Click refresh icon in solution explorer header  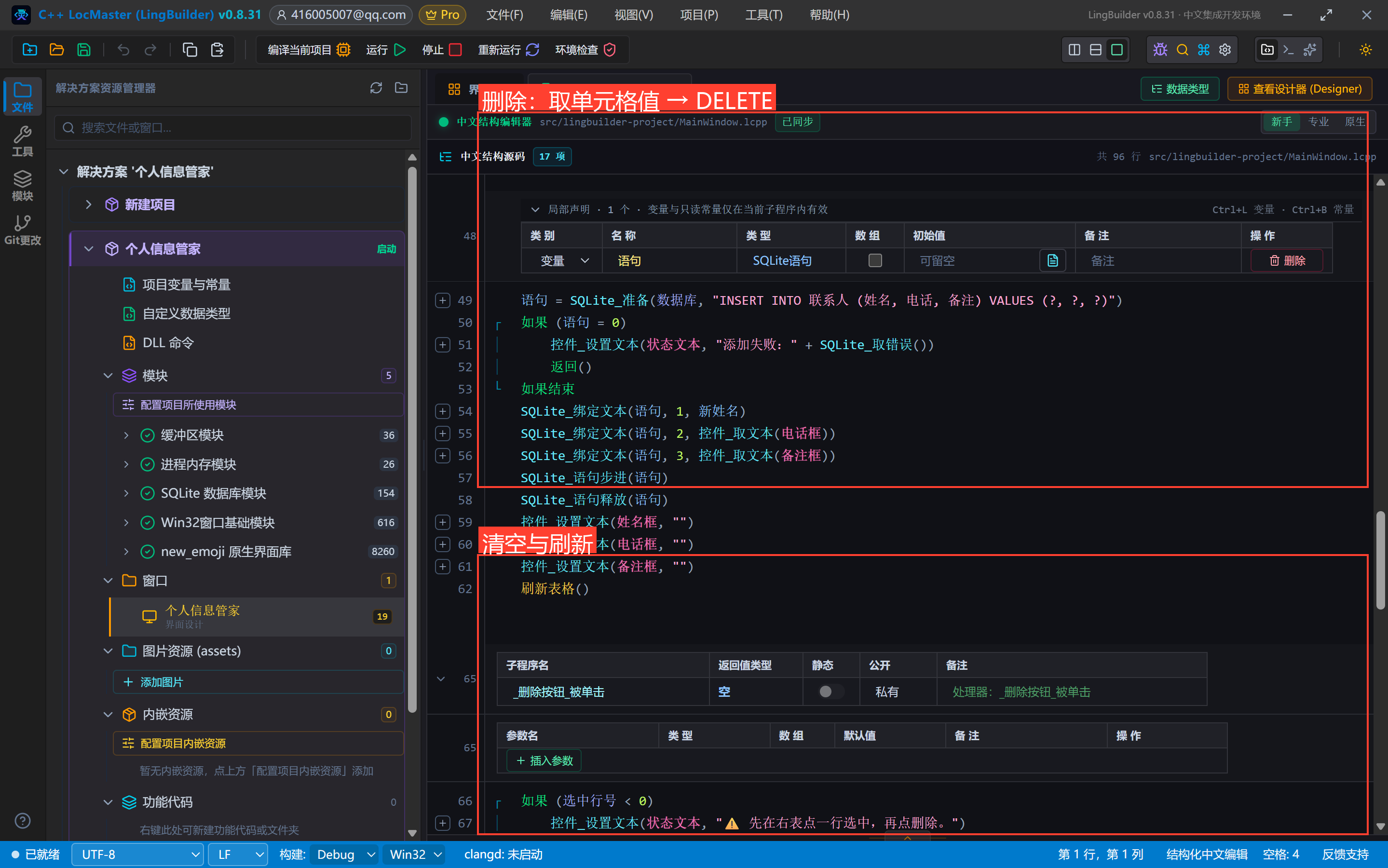pos(376,88)
